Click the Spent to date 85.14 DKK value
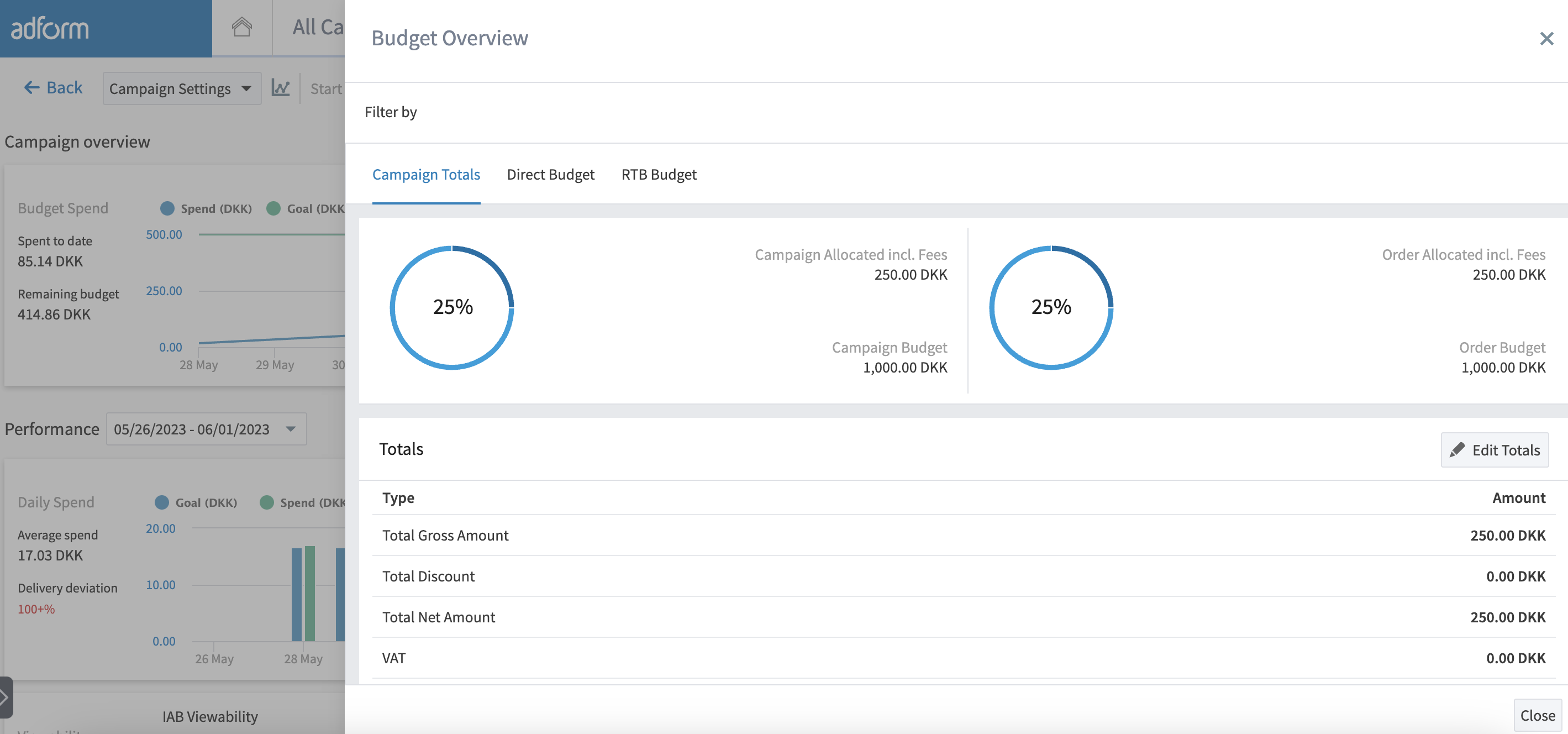The height and width of the screenshot is (734, 1568). pyautogui.click(x=50, y=261)
